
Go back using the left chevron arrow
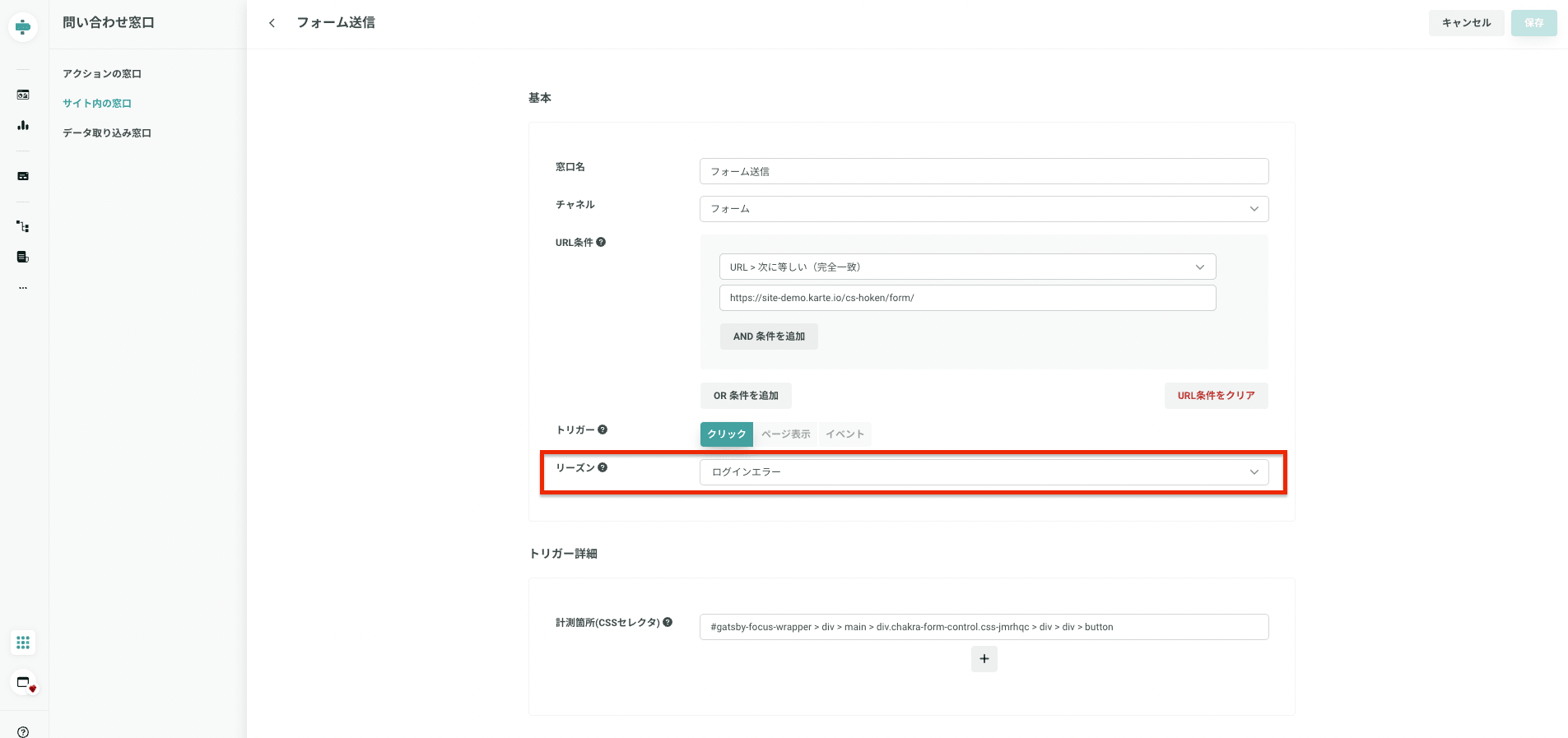(x=272, y=23)
